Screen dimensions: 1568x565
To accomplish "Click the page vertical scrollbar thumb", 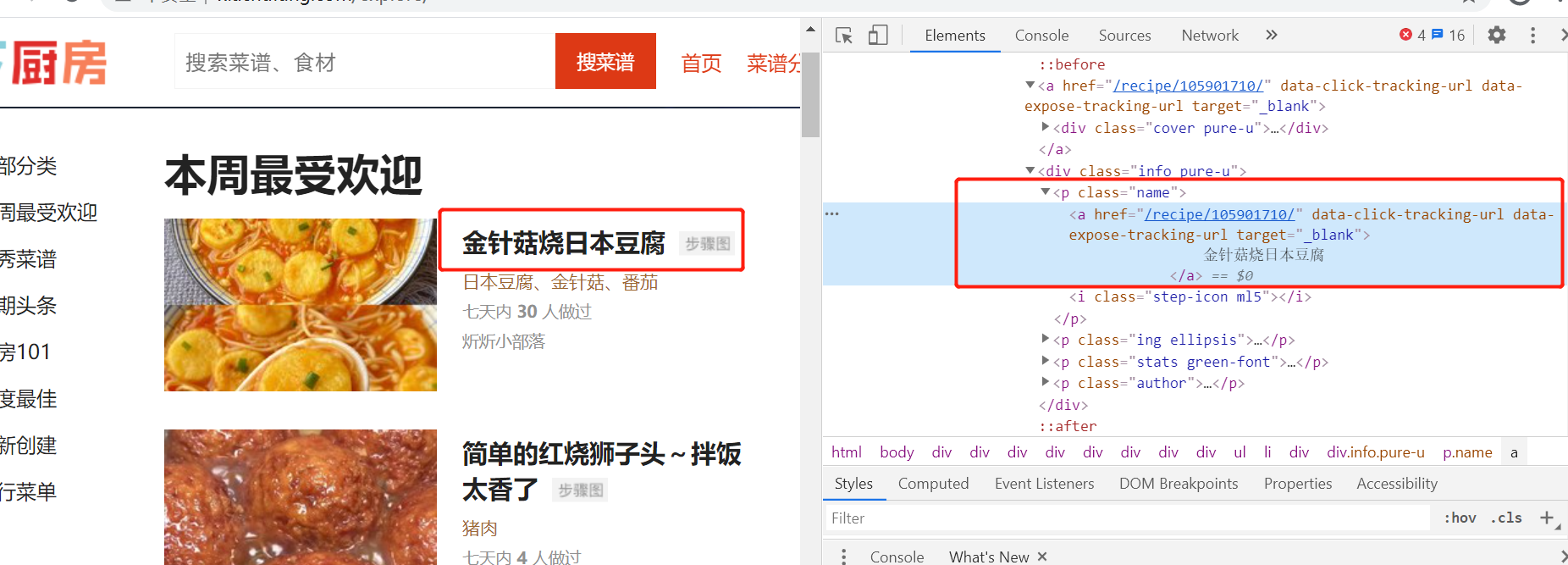I will click(x=810, y=93).
